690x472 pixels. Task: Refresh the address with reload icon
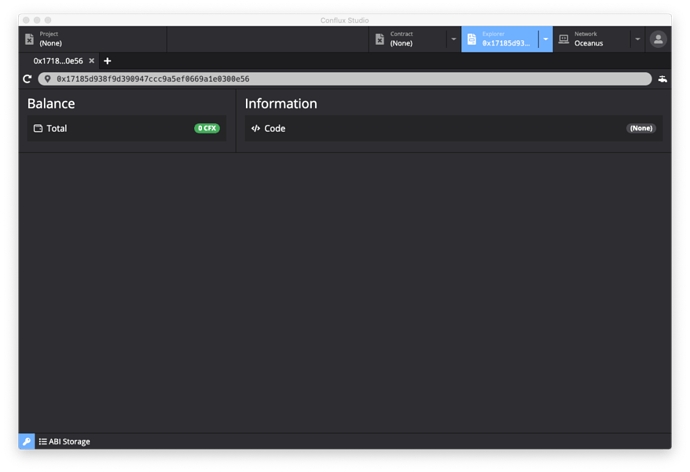click(x=27, y=79)
